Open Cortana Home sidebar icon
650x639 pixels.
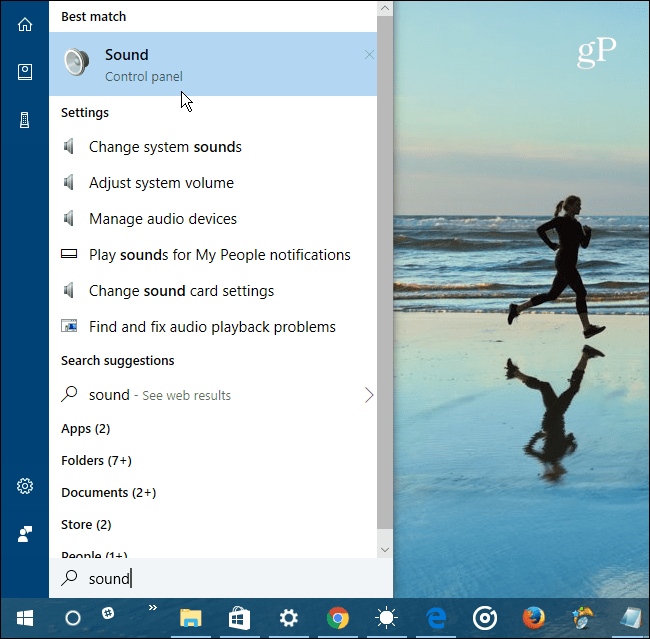click(x=25, y=24)
